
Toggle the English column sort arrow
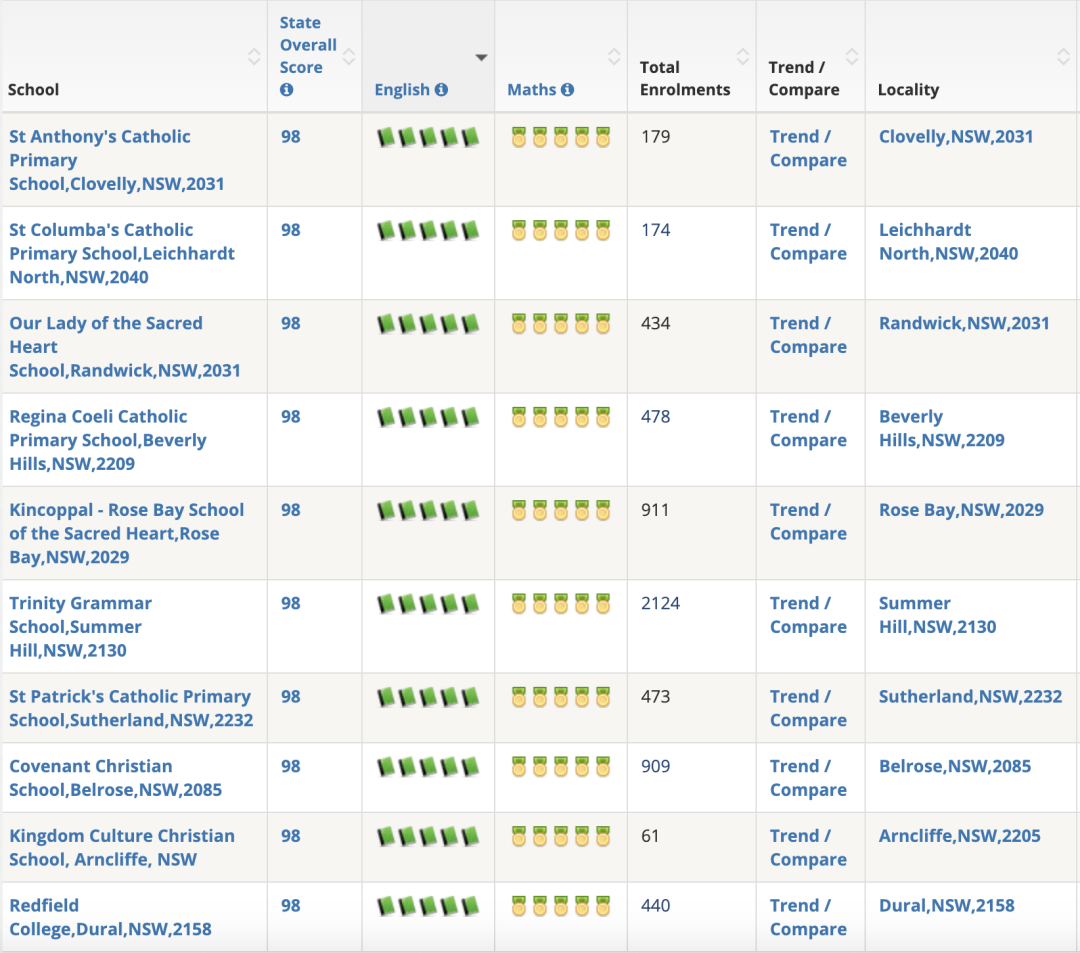click(x=481, y=57)
